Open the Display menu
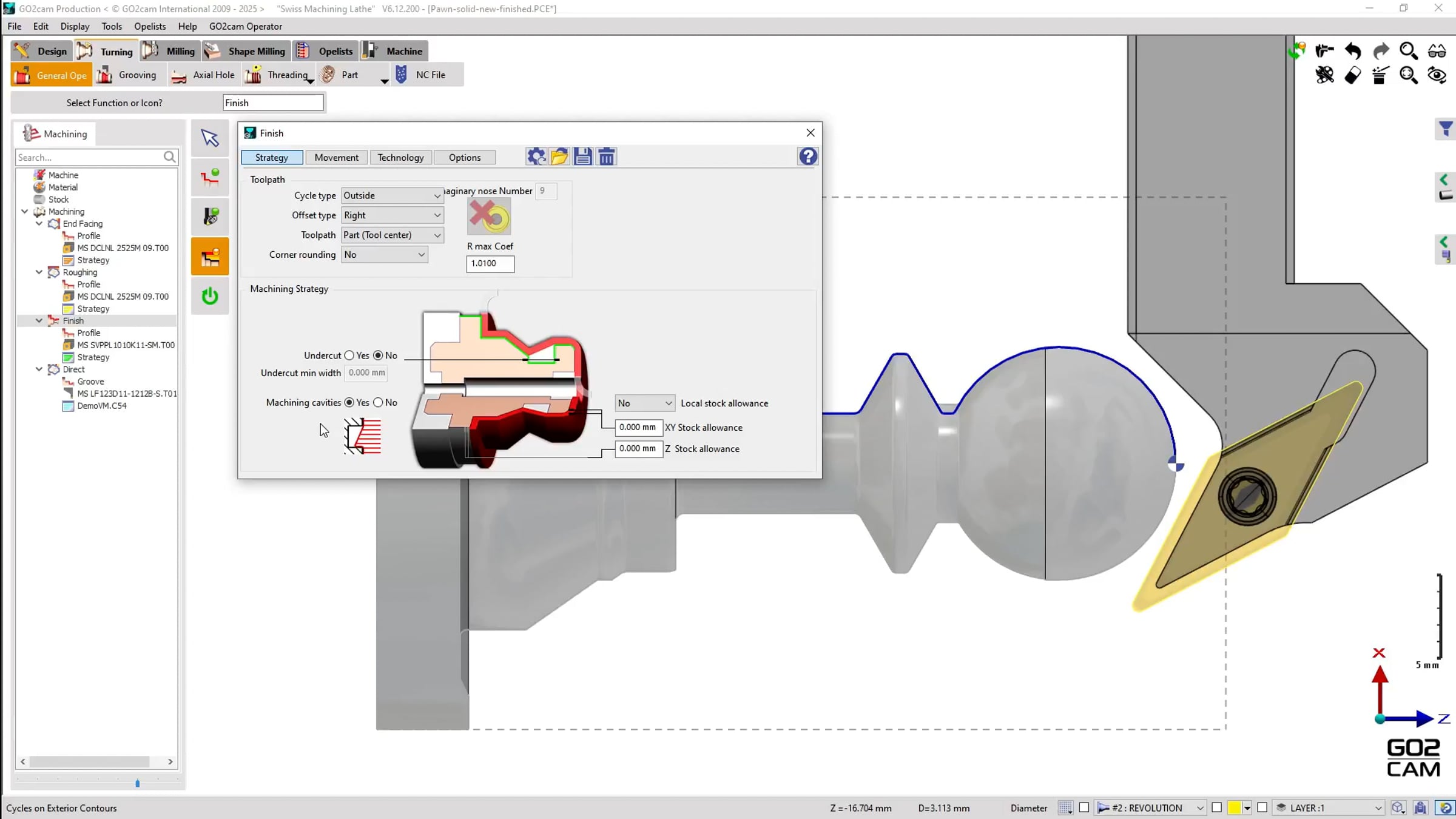The width and height of the screenshot is (1456, 819). [75, 26]
